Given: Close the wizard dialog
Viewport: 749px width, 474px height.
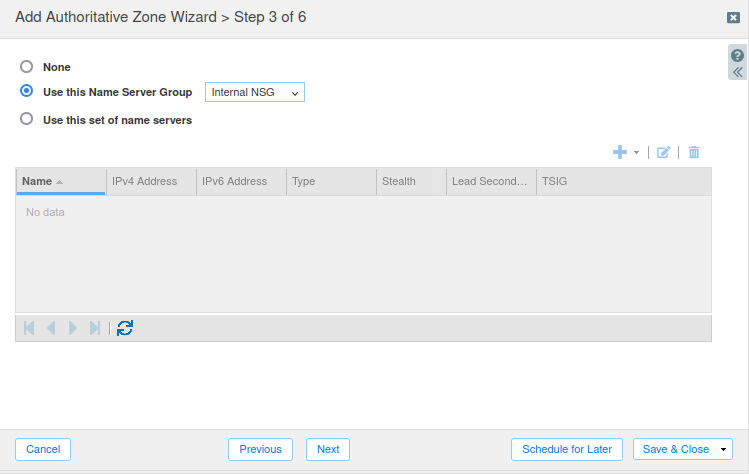Looking at the screenshot, I should coord(733,17).
